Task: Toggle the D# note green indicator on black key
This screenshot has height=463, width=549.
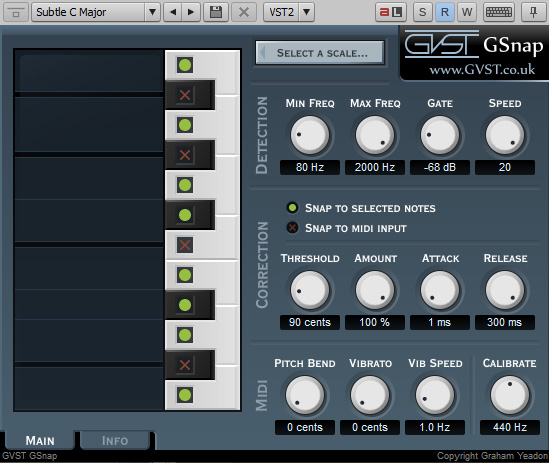Action: point(185,305)
